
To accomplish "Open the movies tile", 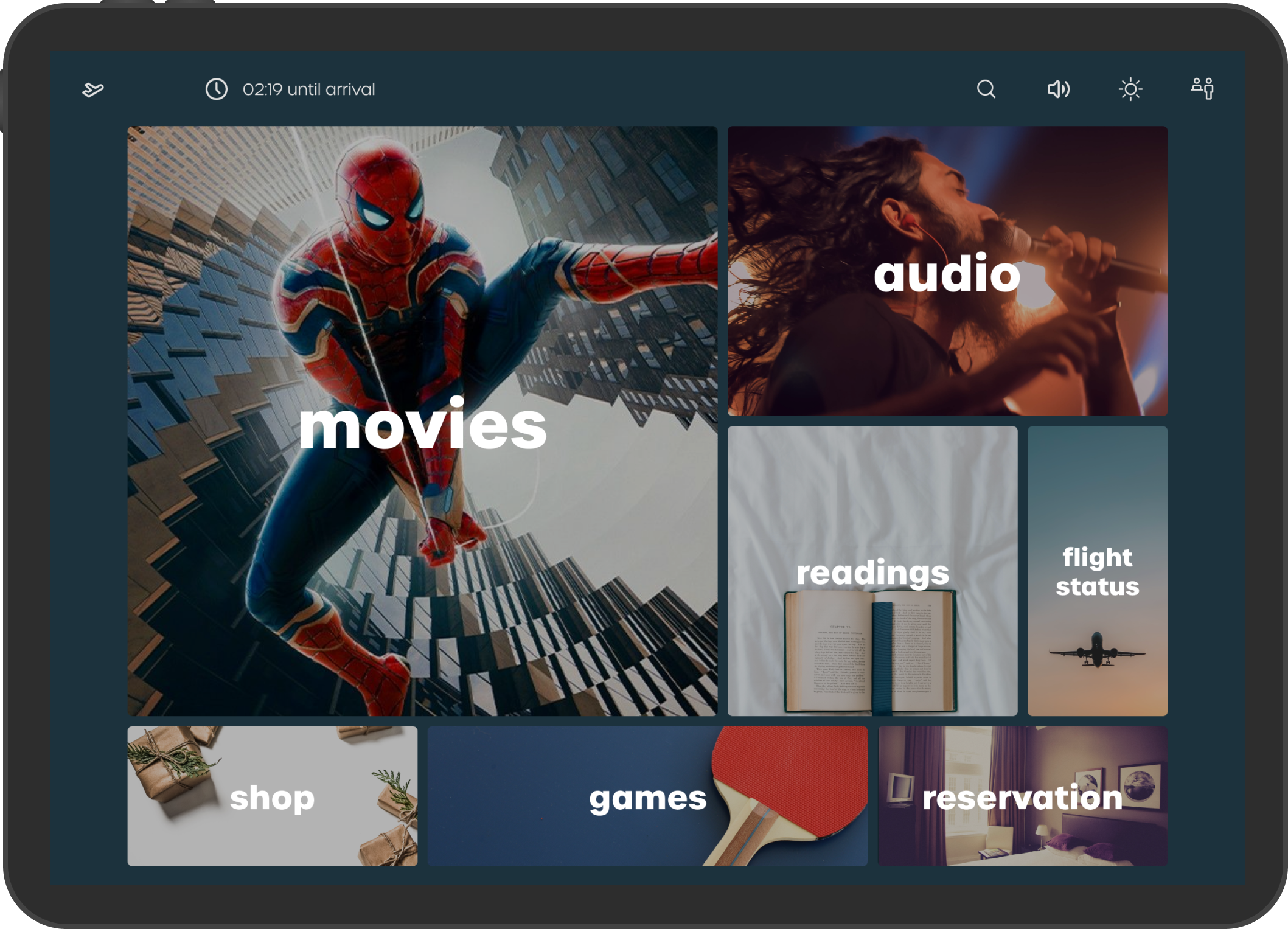I will [x=422, y=421].
